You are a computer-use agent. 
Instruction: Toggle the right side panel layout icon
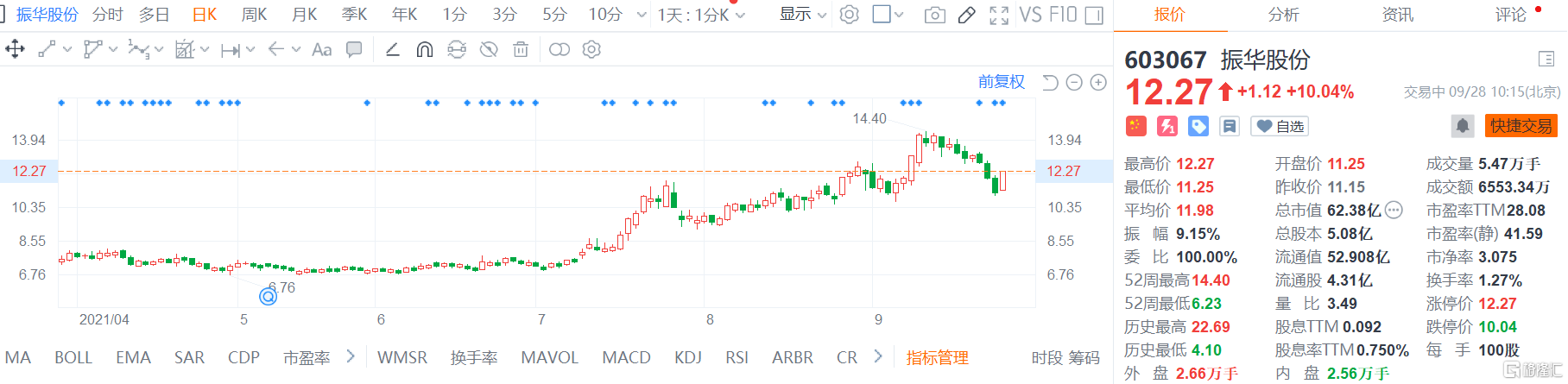(1094, 15)
